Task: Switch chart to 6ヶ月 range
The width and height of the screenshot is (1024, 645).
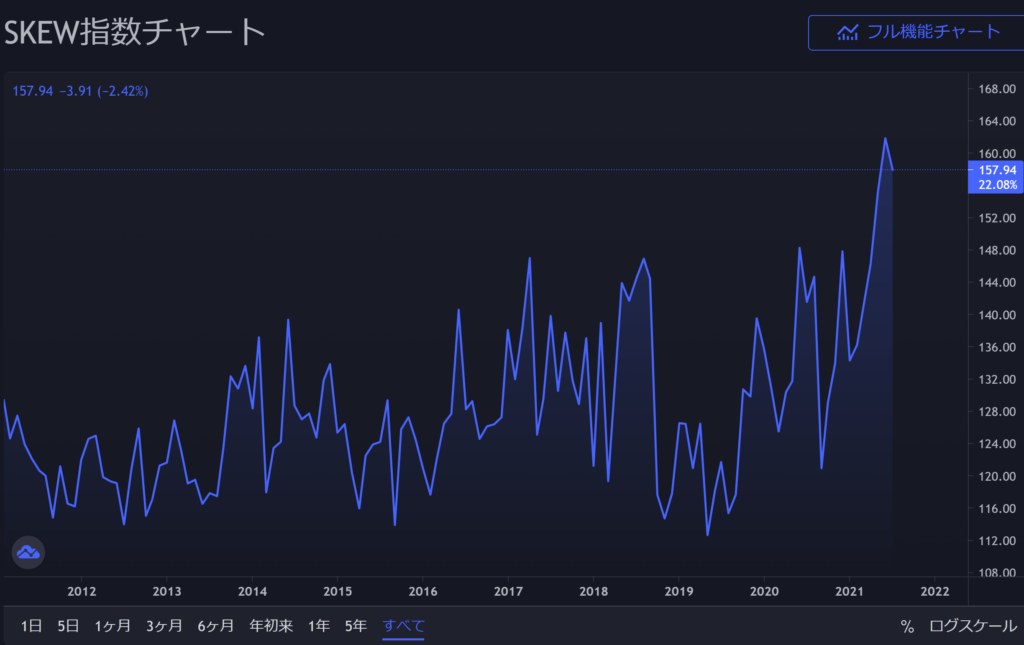Action: coord(216,626)
